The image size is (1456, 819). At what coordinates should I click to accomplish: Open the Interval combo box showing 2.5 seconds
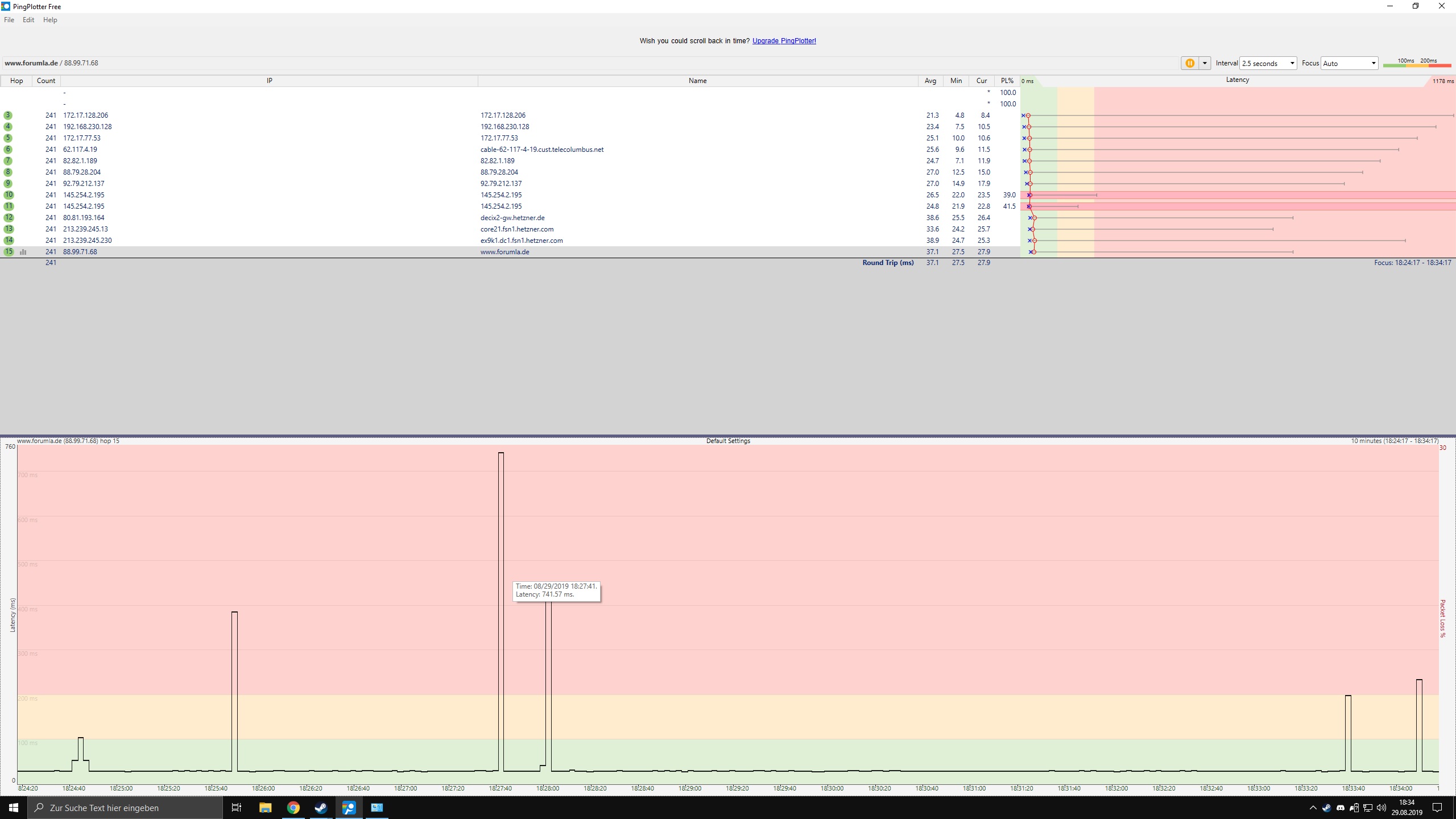click(x=1268, y=63)
